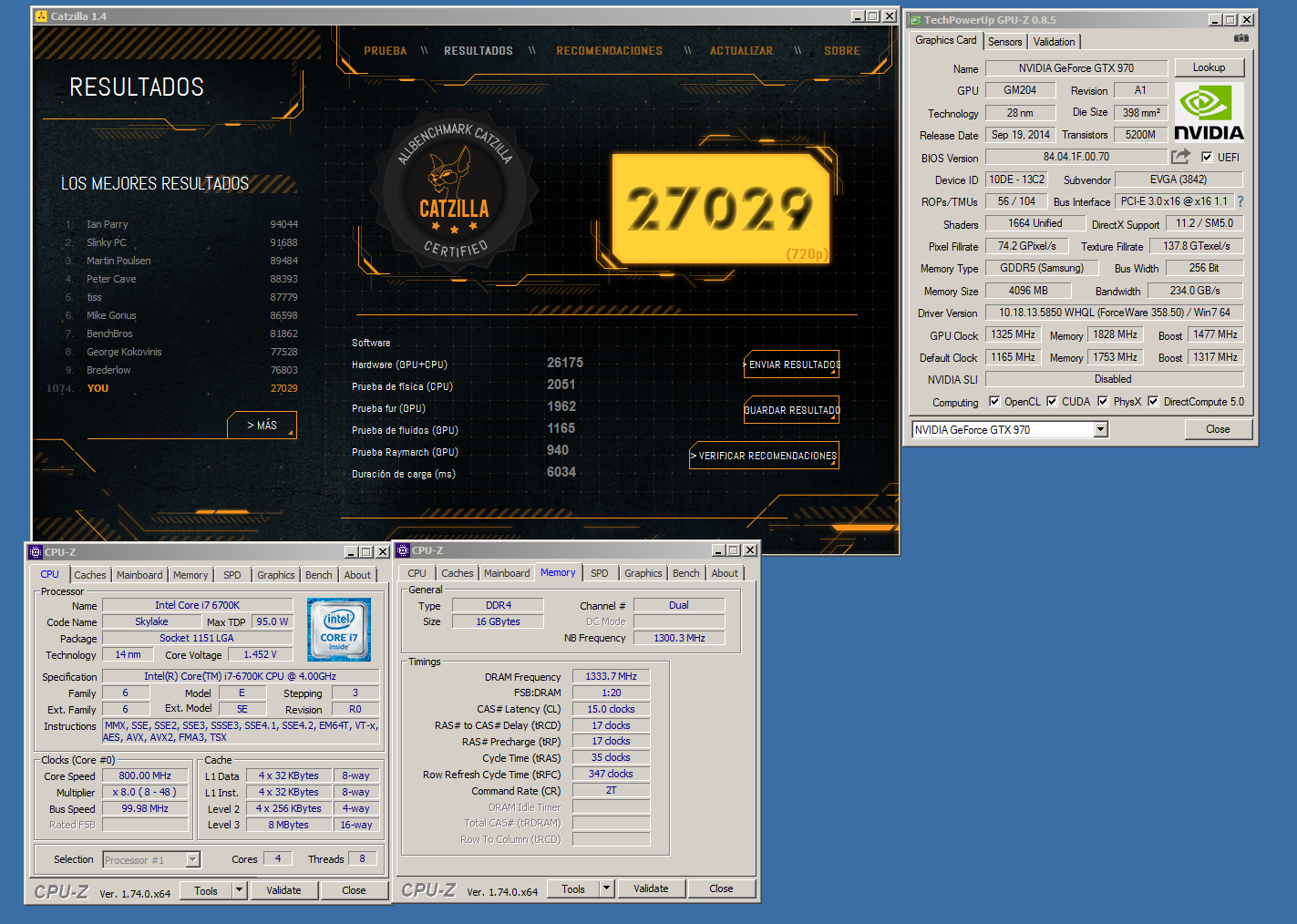
Task: Click GUARDAR RESULTADO button
Action: tap(792, 410)
